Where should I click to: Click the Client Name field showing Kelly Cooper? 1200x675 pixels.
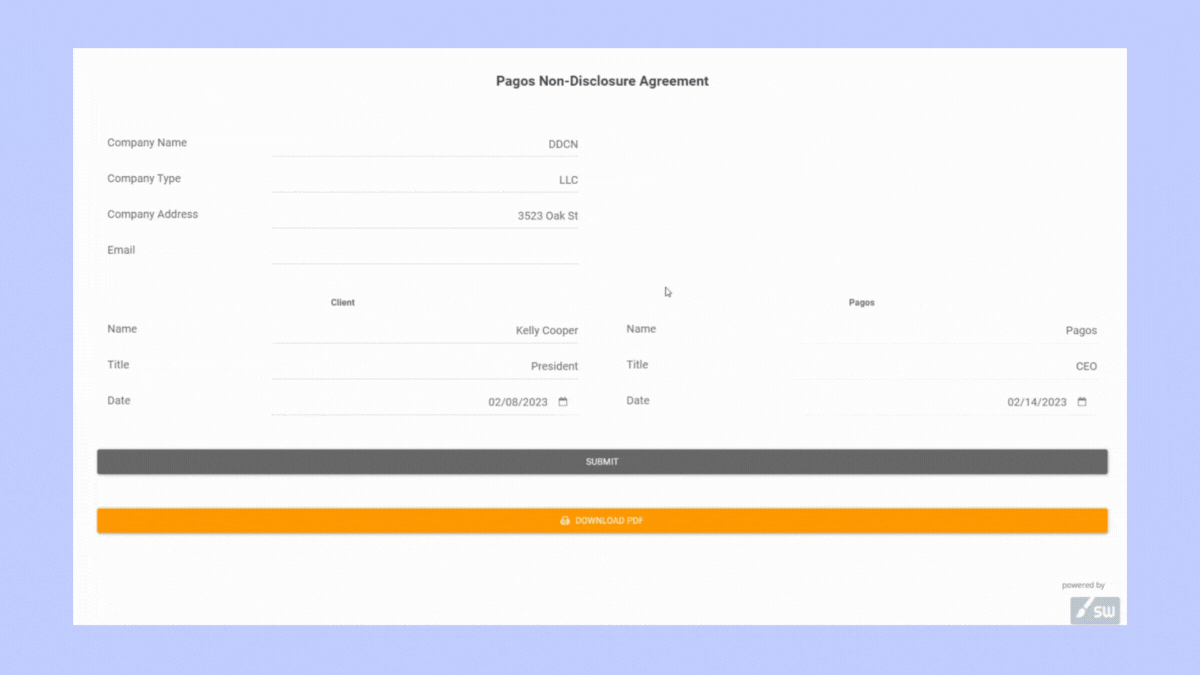[425, 330]
